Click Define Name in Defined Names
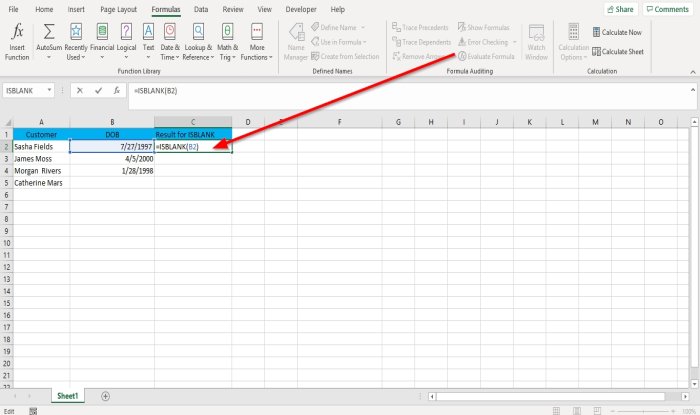Screen dimensions: 700x415 pyautogui.click(x=338, y=27)
